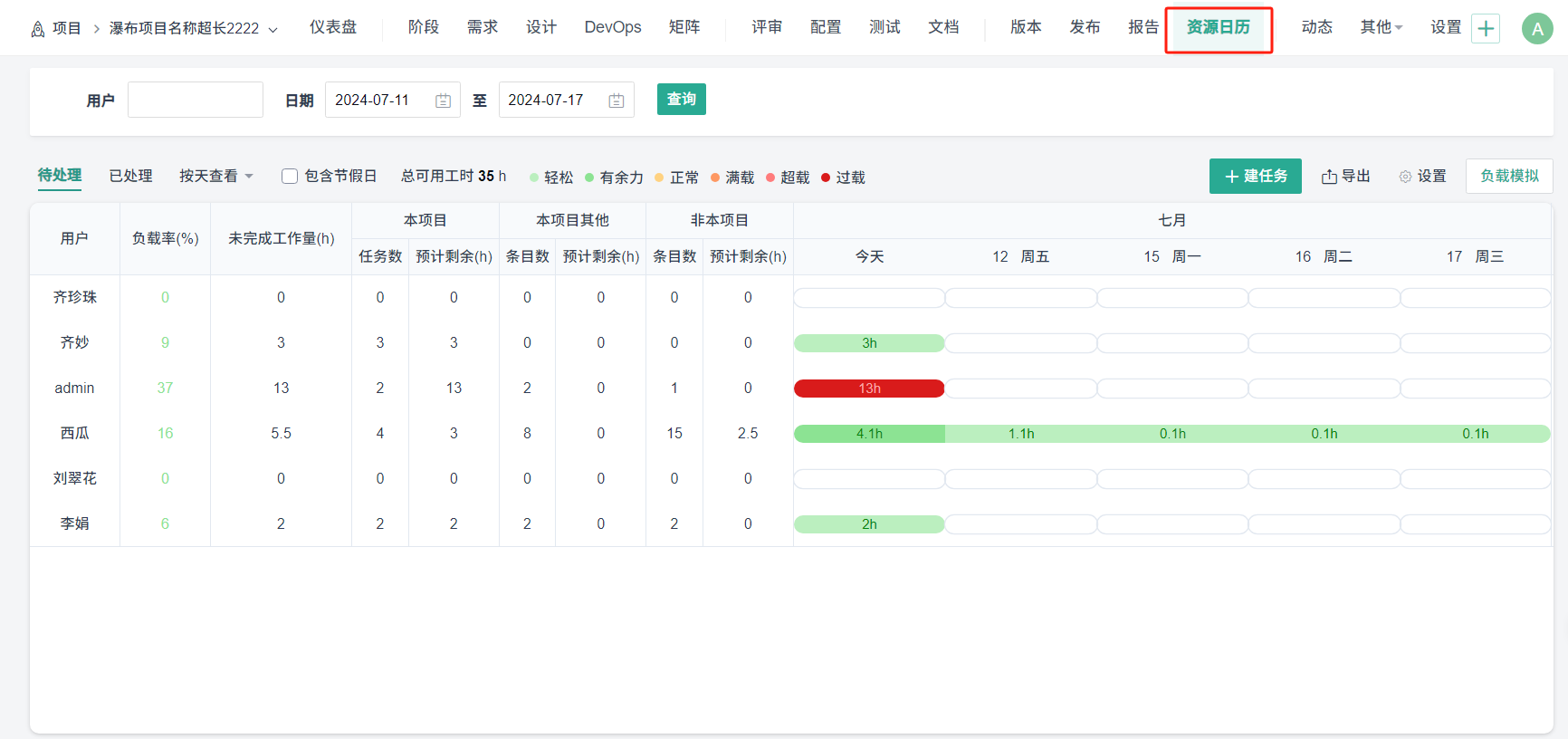
Task: Click the plus icon beside Settings menu
Action: point(1486,29)
